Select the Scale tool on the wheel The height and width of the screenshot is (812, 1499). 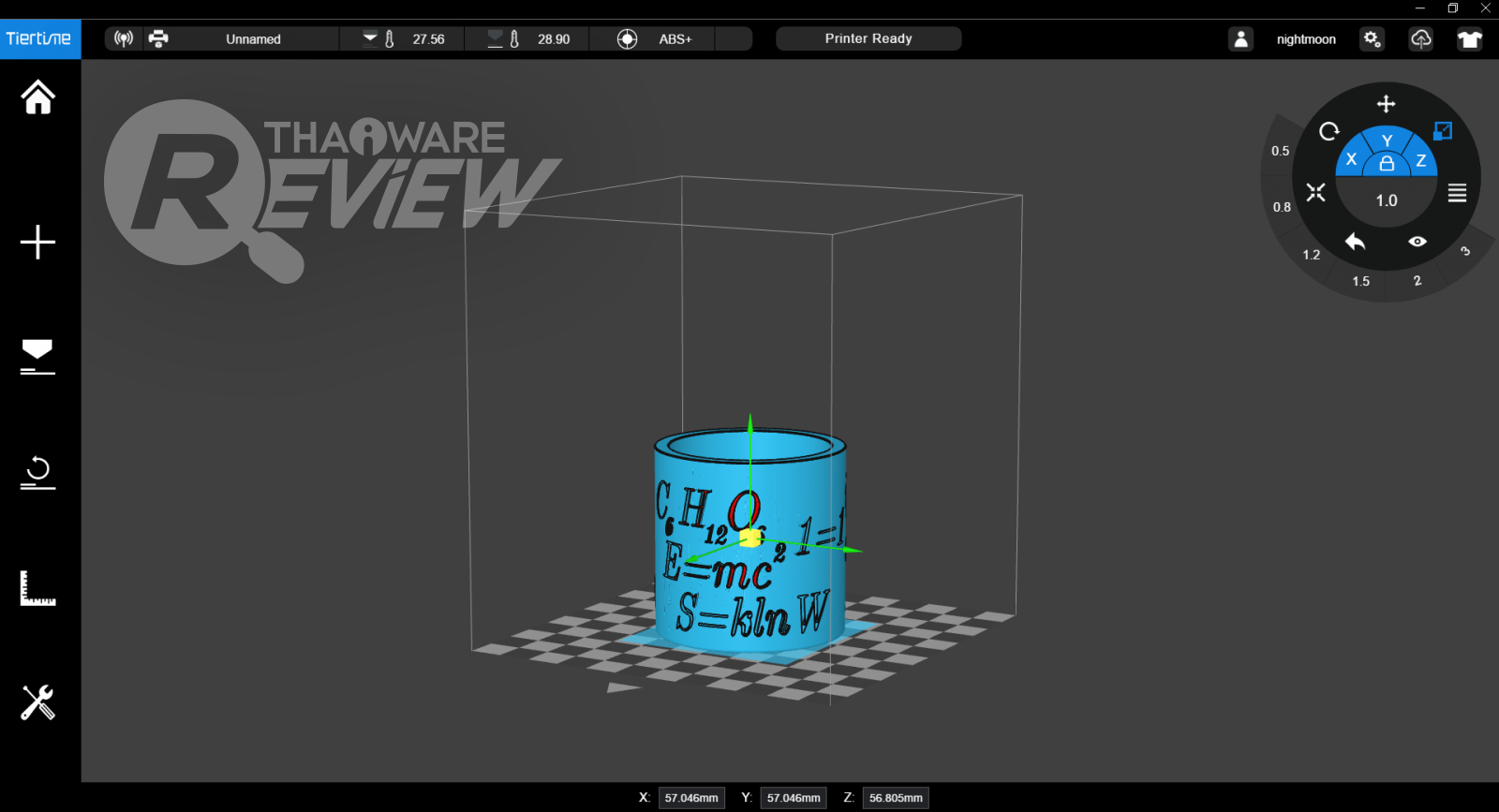(1443, 131)
